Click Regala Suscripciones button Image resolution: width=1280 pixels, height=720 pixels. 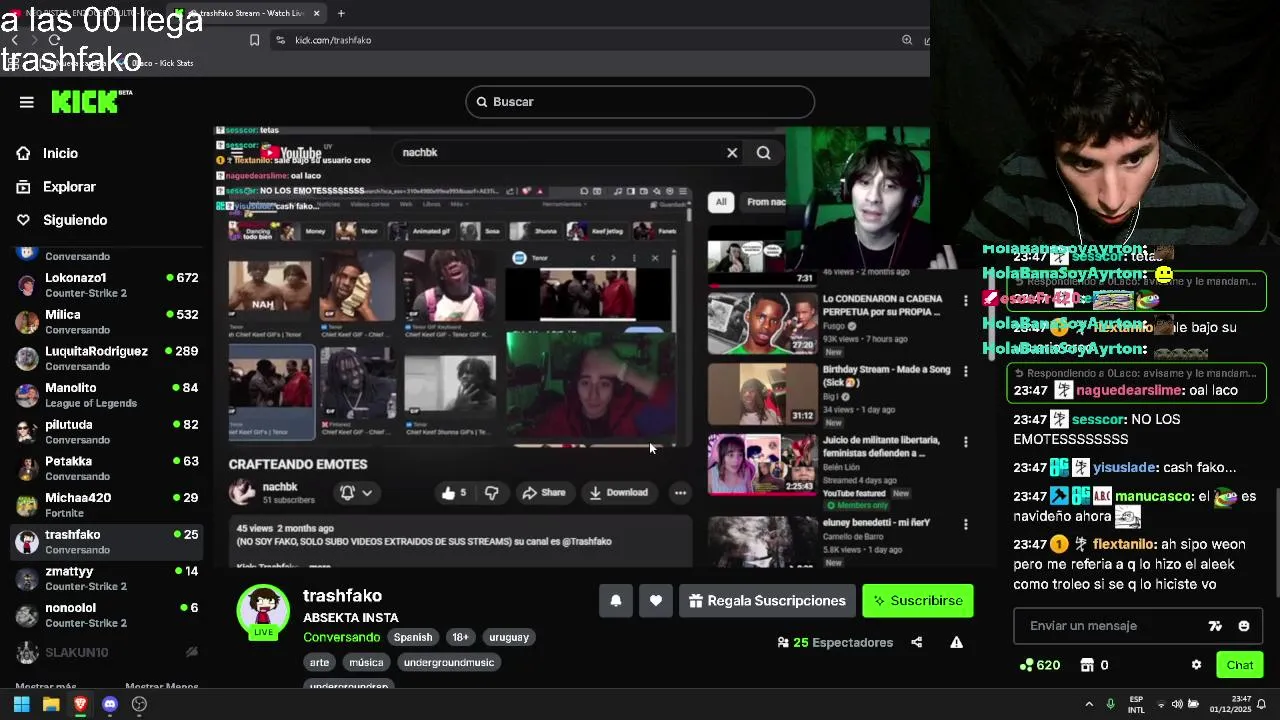pos(767,601)
